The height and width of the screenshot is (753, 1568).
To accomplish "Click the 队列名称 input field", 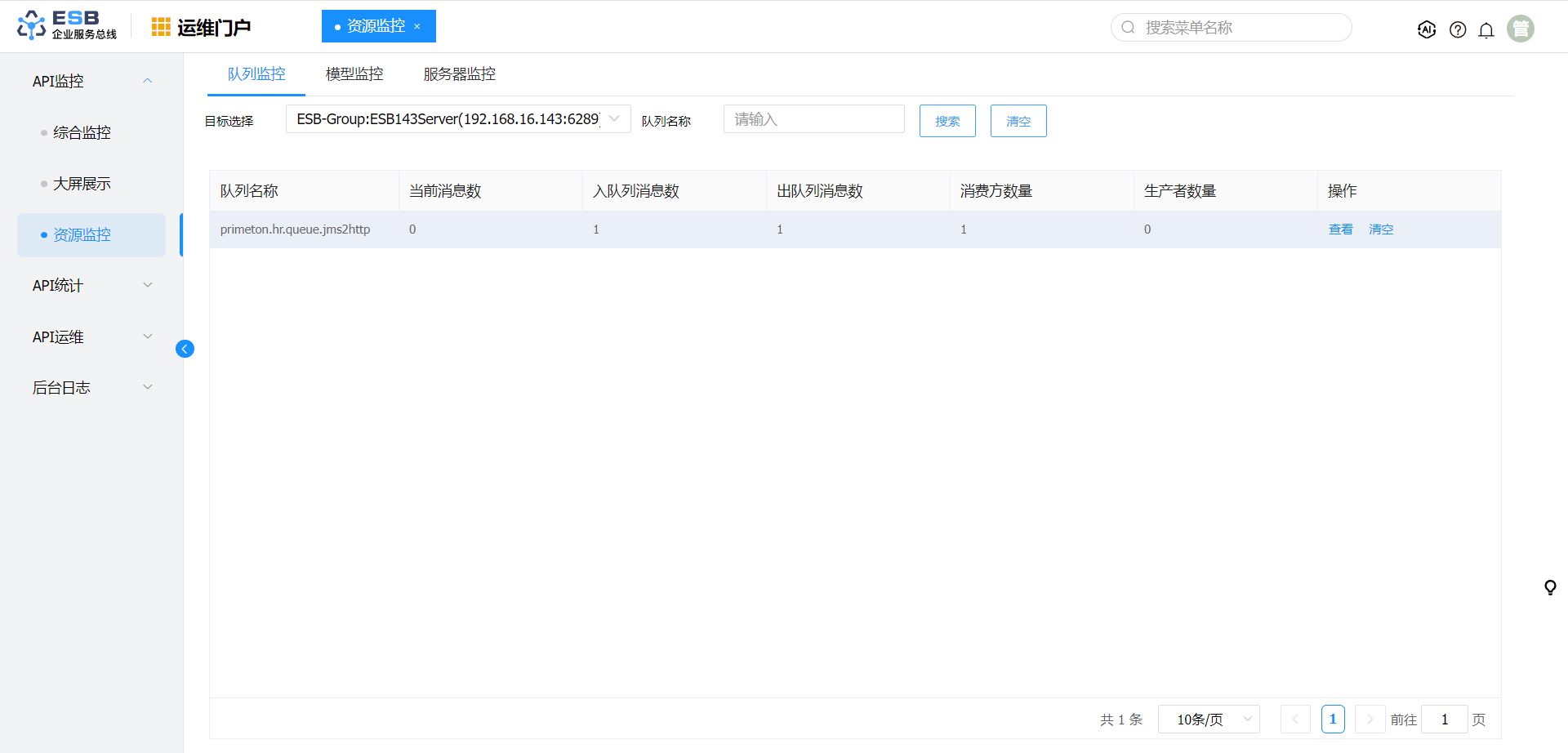I will click(x=813, y=119).
